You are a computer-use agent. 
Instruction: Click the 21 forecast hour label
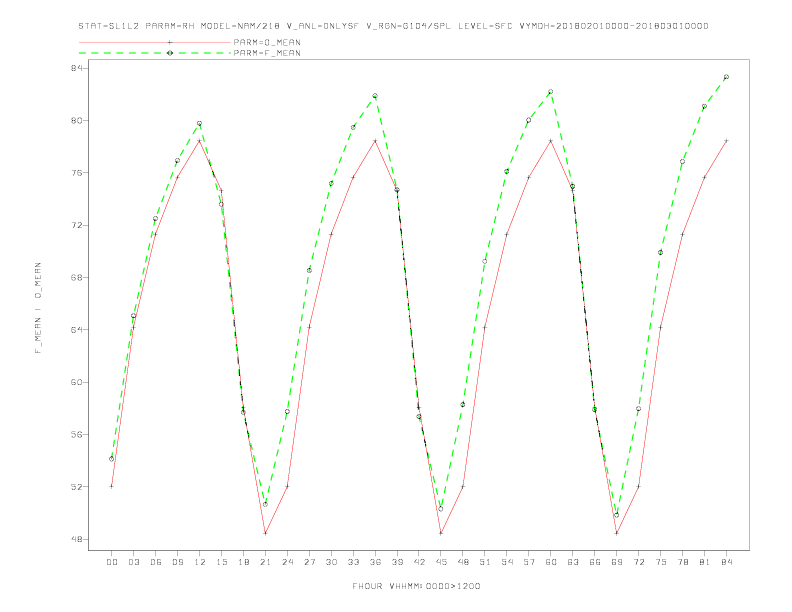coord(265,562)
